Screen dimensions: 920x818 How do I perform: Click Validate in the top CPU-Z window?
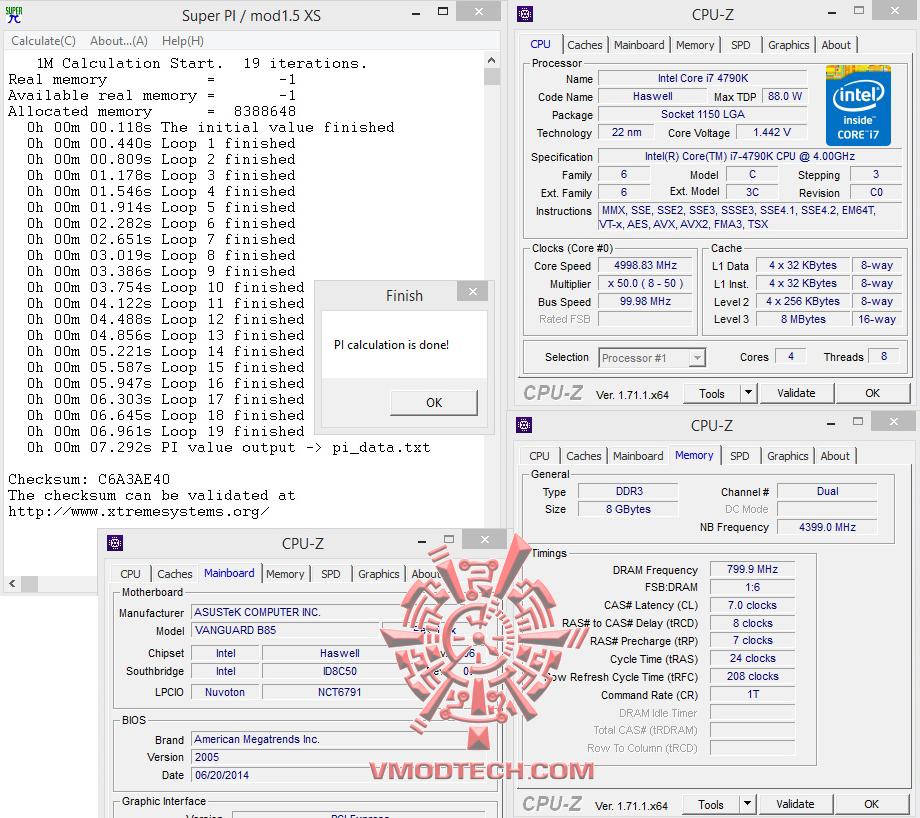click(x=796, y=393)
